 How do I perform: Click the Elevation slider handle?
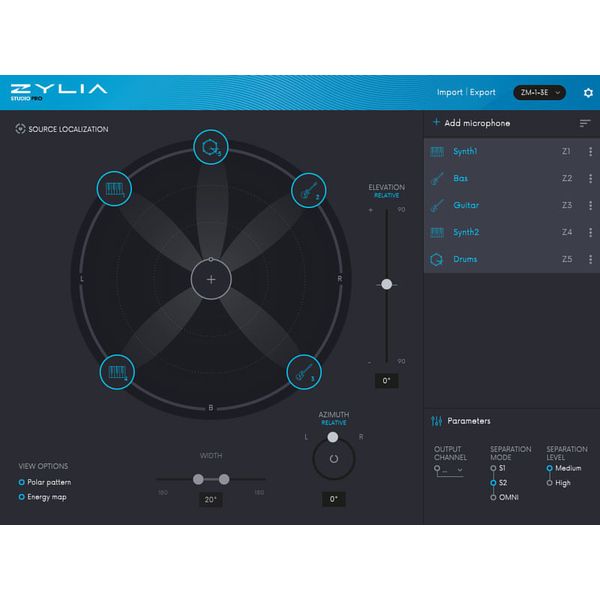pos(386,284)
